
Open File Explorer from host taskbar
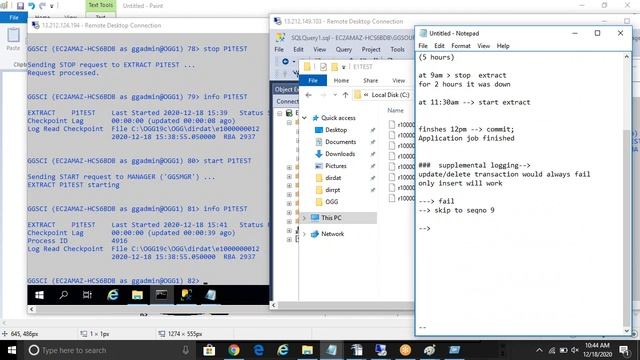pos(307,350)
